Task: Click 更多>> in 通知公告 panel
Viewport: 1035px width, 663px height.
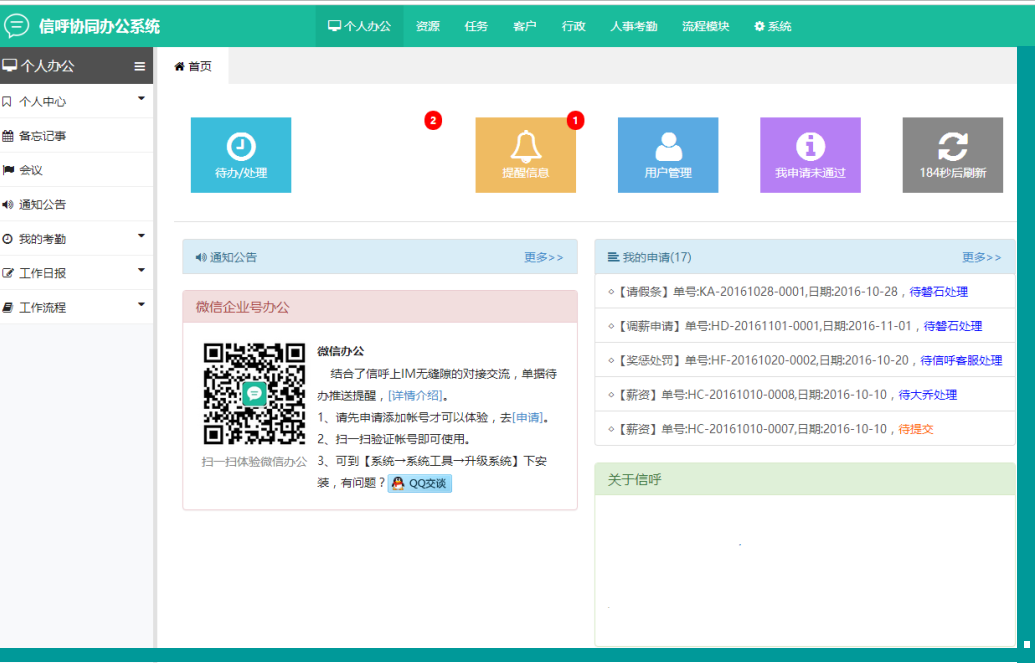Action: [543, 257]
